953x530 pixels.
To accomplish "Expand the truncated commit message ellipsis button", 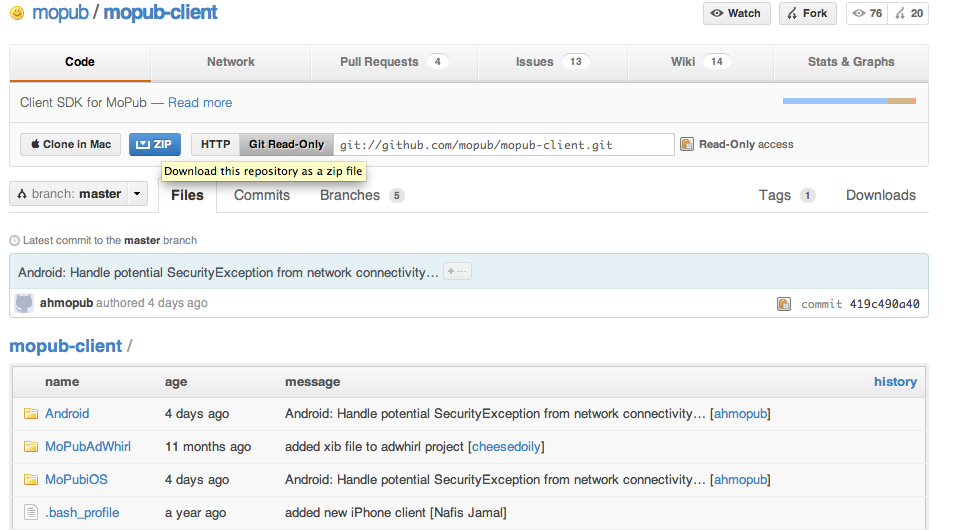I will (457, 272).
